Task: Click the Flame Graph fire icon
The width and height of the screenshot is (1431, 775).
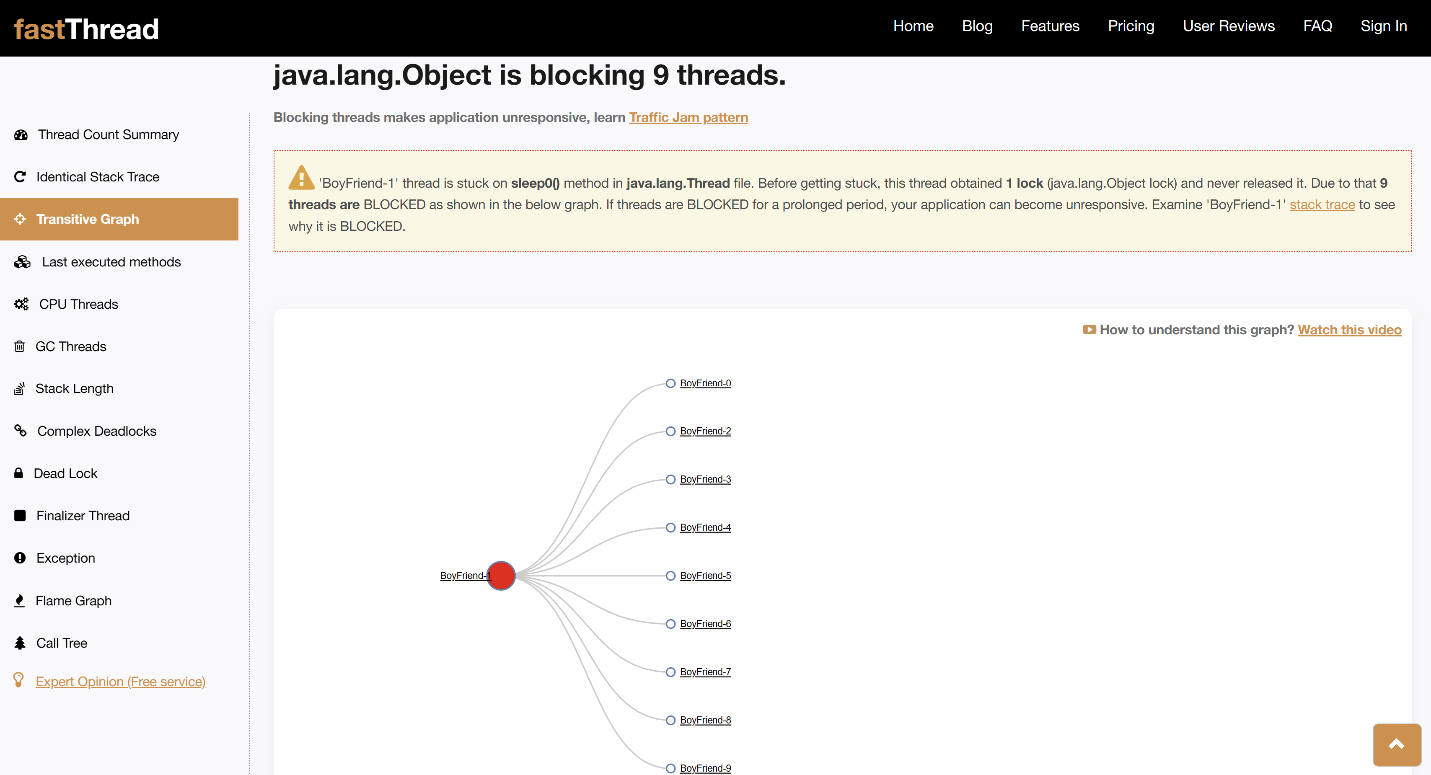Action: tap(20, 601)
